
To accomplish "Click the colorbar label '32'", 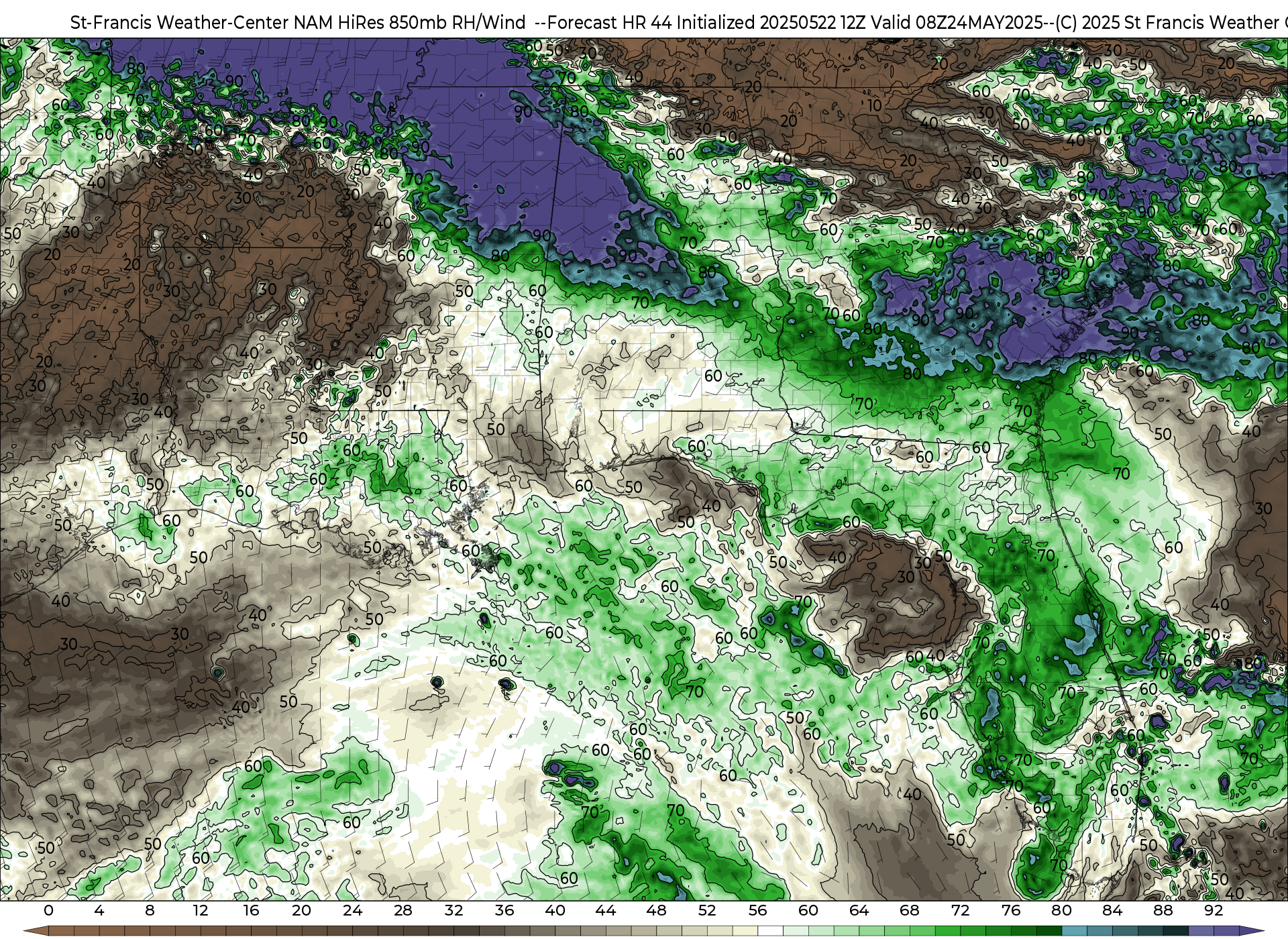I will click(453, 910).
